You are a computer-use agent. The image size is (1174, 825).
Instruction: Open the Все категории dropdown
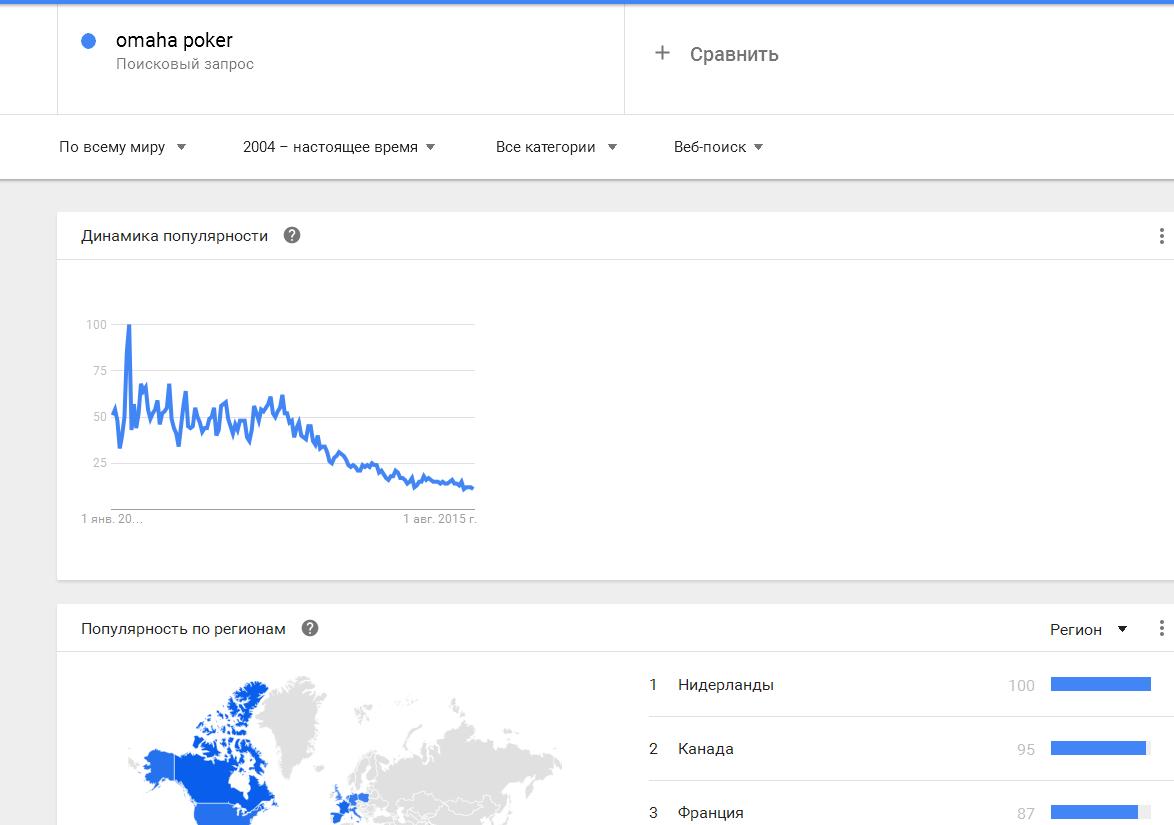point(556,147)
